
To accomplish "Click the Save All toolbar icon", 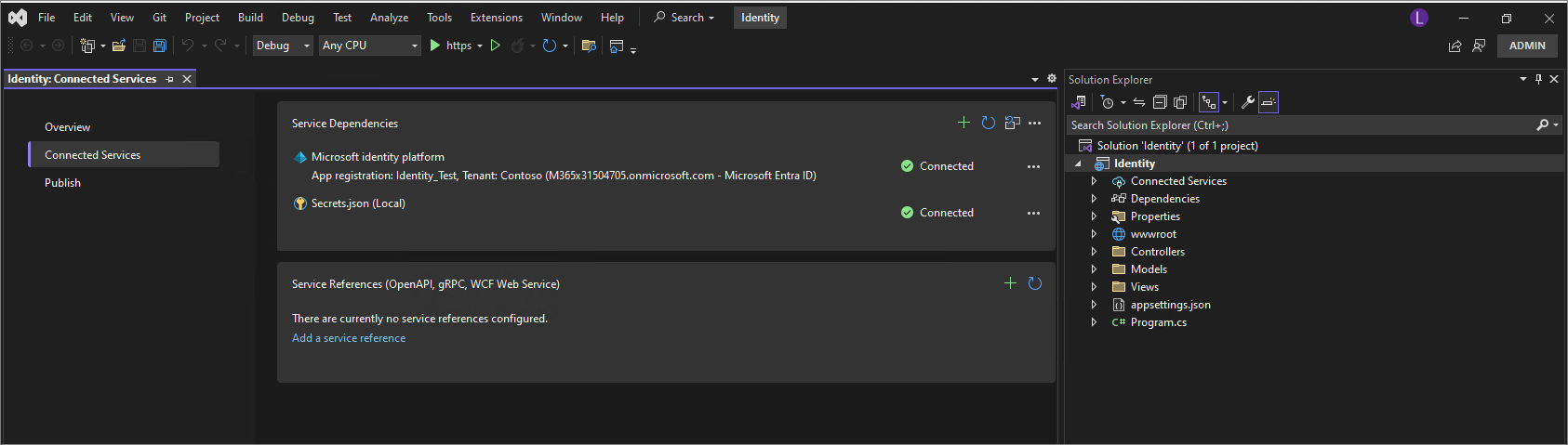I will click(x=160, y=46).
